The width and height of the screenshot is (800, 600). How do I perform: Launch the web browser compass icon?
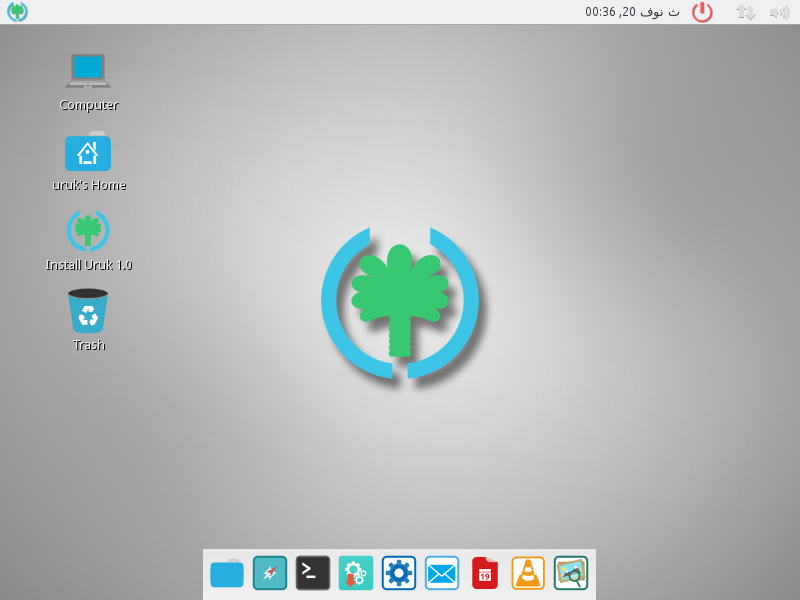point(270,573)
